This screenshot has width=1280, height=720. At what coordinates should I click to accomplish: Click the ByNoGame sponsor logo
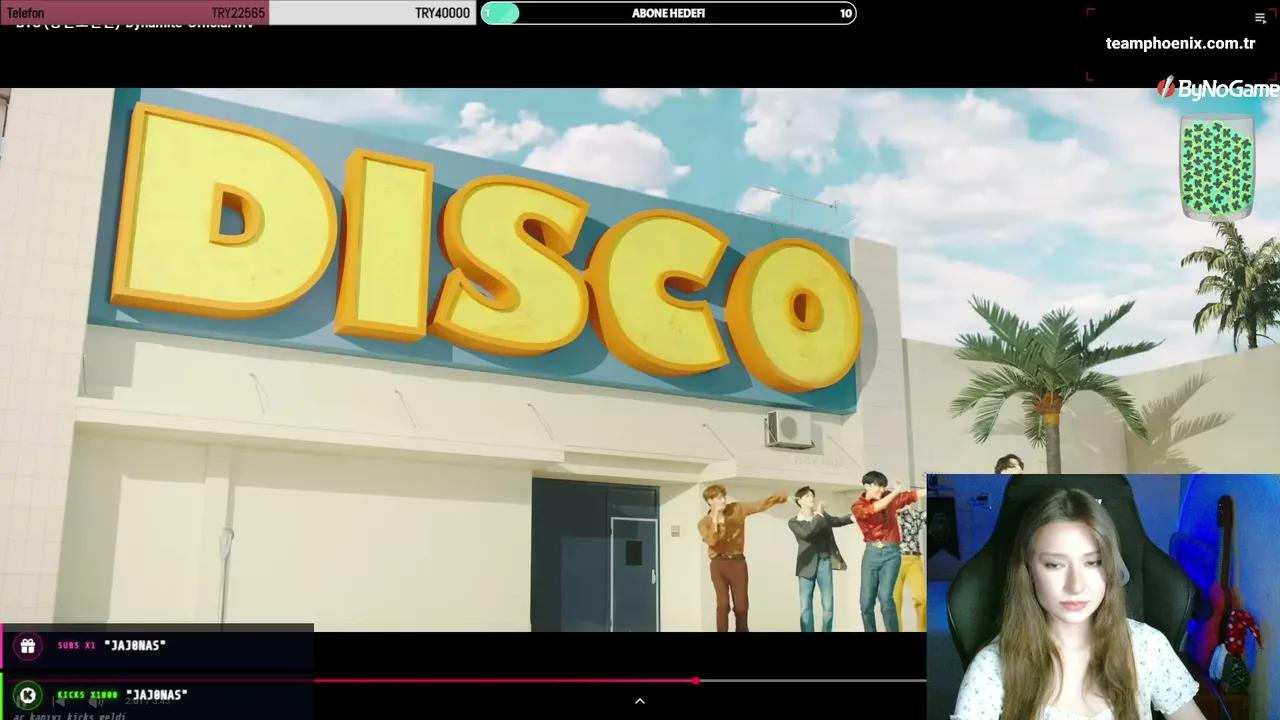[x=1218, y=89]
